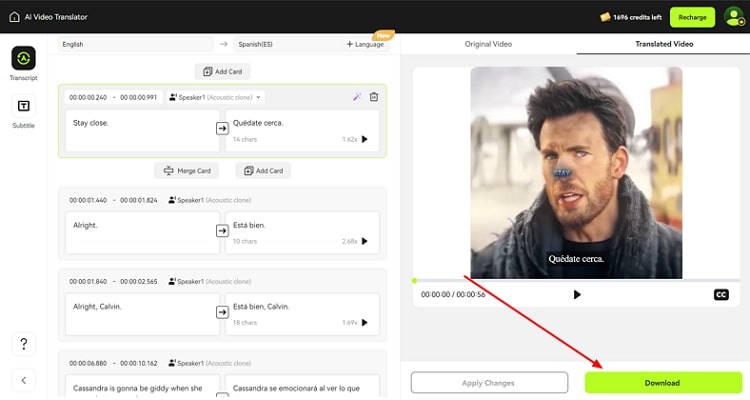Click start time 00:00:06.880

pyautogui.click(x=88, y=363)
